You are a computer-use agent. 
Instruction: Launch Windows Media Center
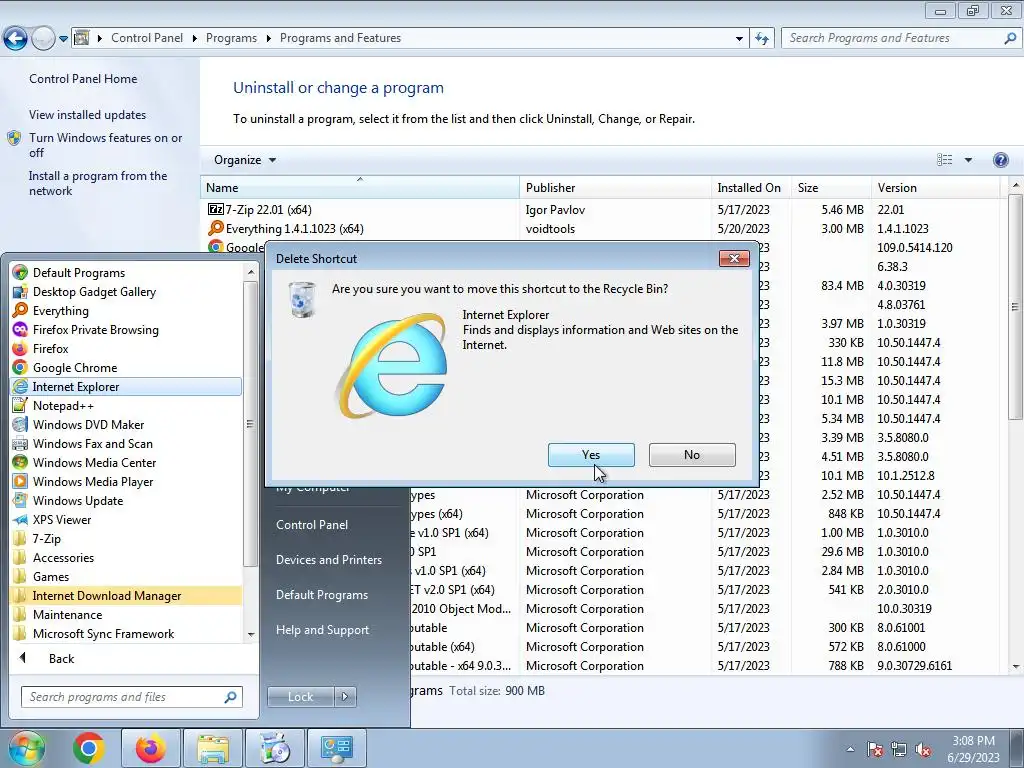pos(94,462)
